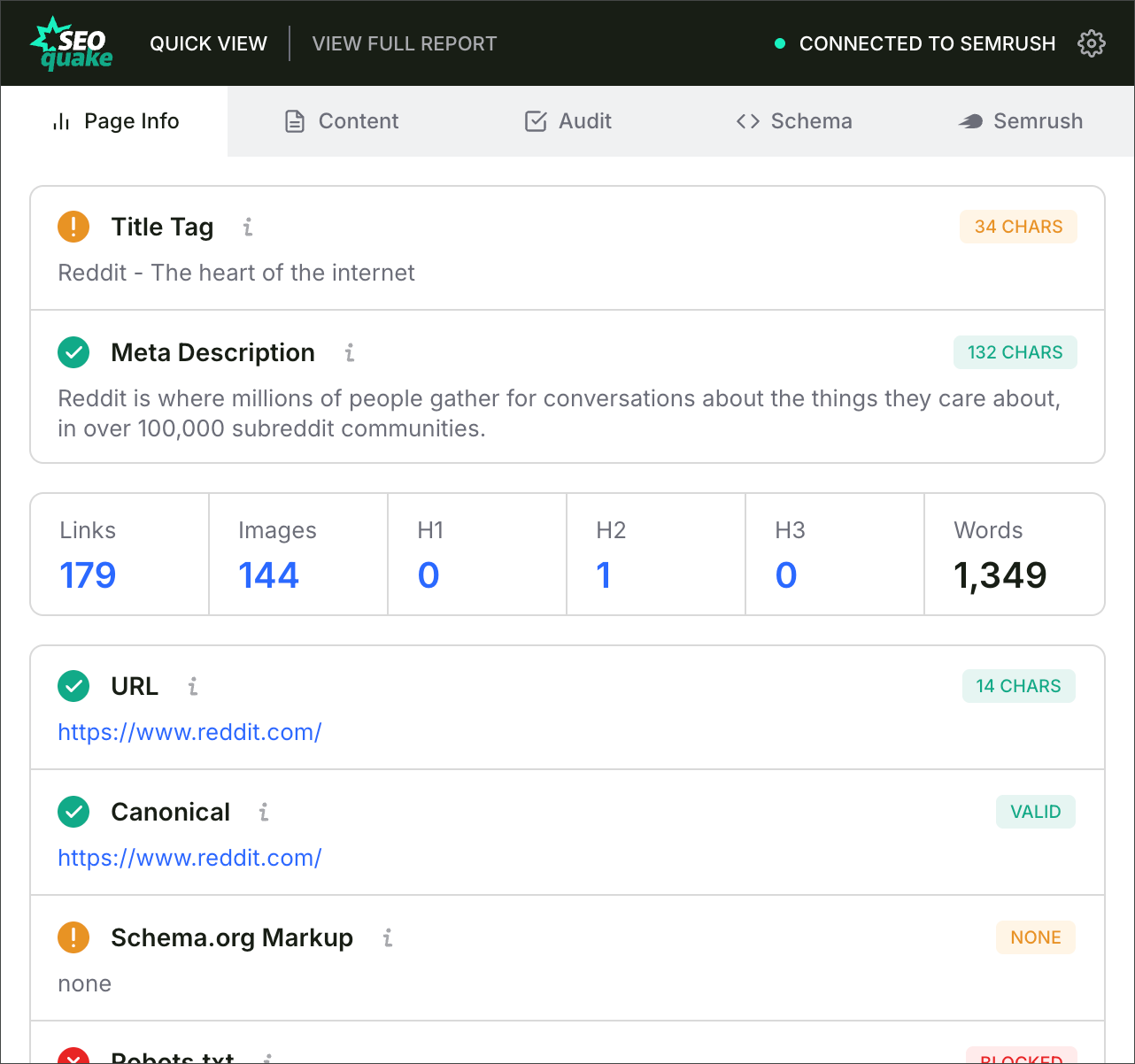Image resolution: width=1135 pixels, height=1064 pixels.
Task: Click the Meta Description heading
Action: point(212,353)
